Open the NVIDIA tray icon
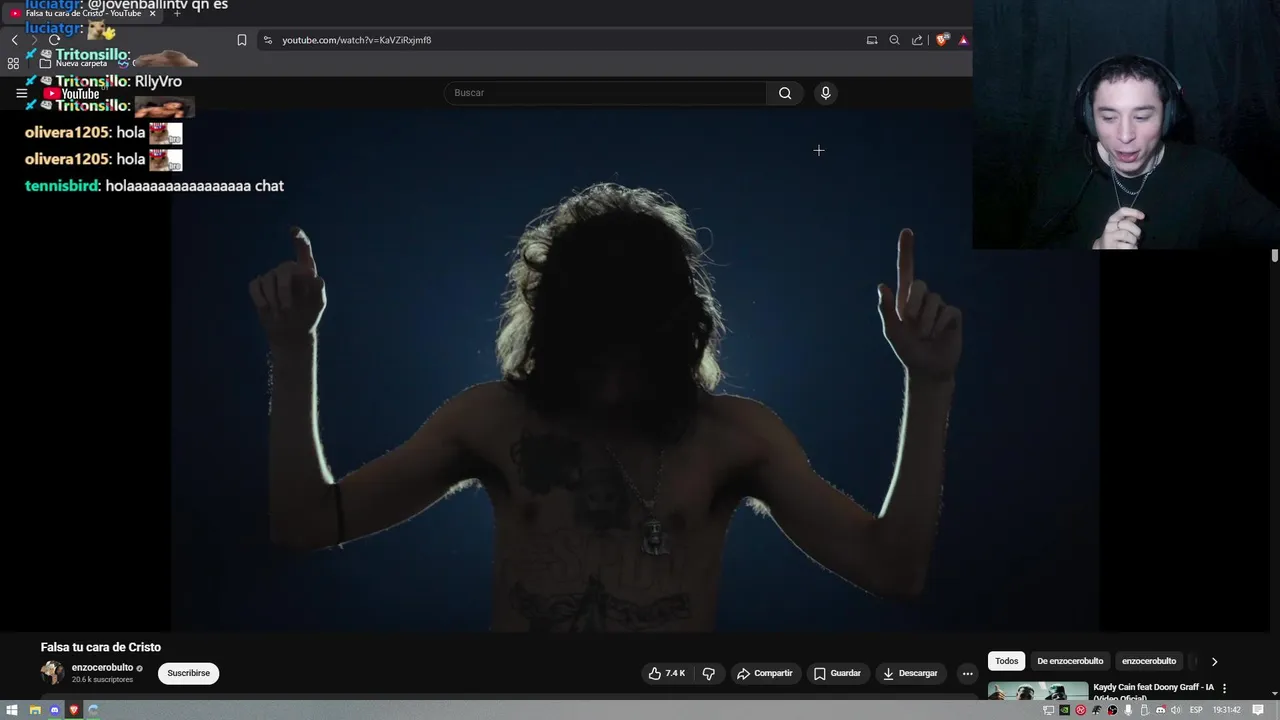The image size is (1280, 720). (1064, 710)
